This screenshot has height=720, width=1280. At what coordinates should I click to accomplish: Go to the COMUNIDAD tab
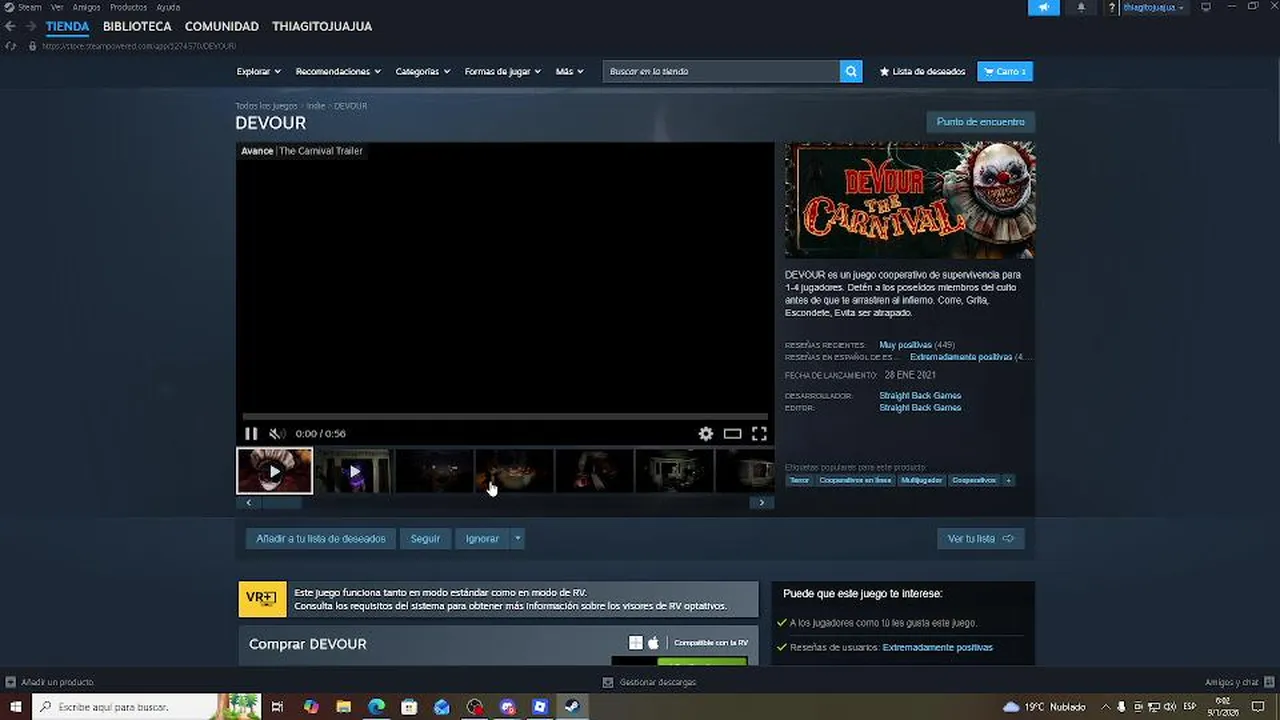click(222, 26)
